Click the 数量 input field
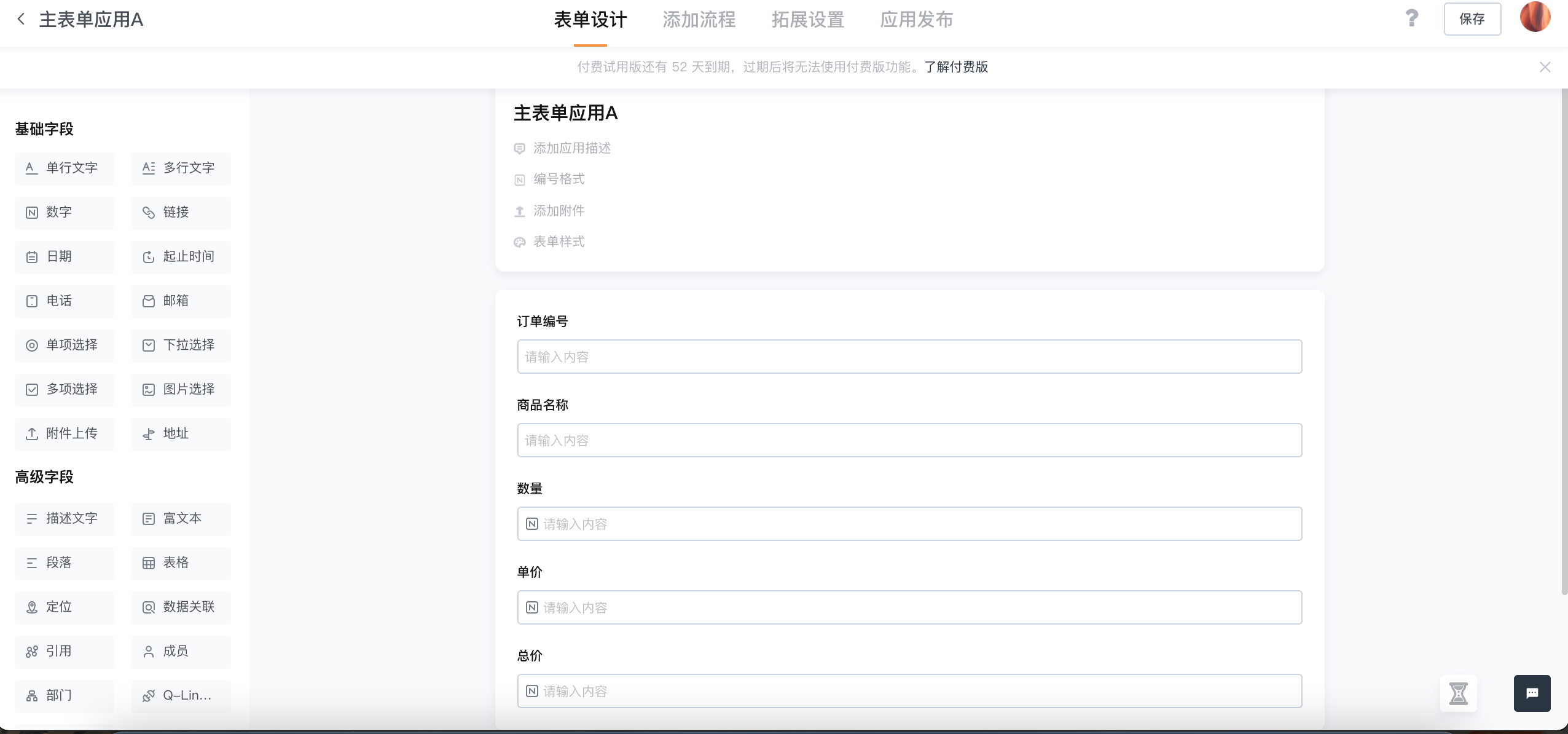 pyautogui.click(x=909, y=524)
